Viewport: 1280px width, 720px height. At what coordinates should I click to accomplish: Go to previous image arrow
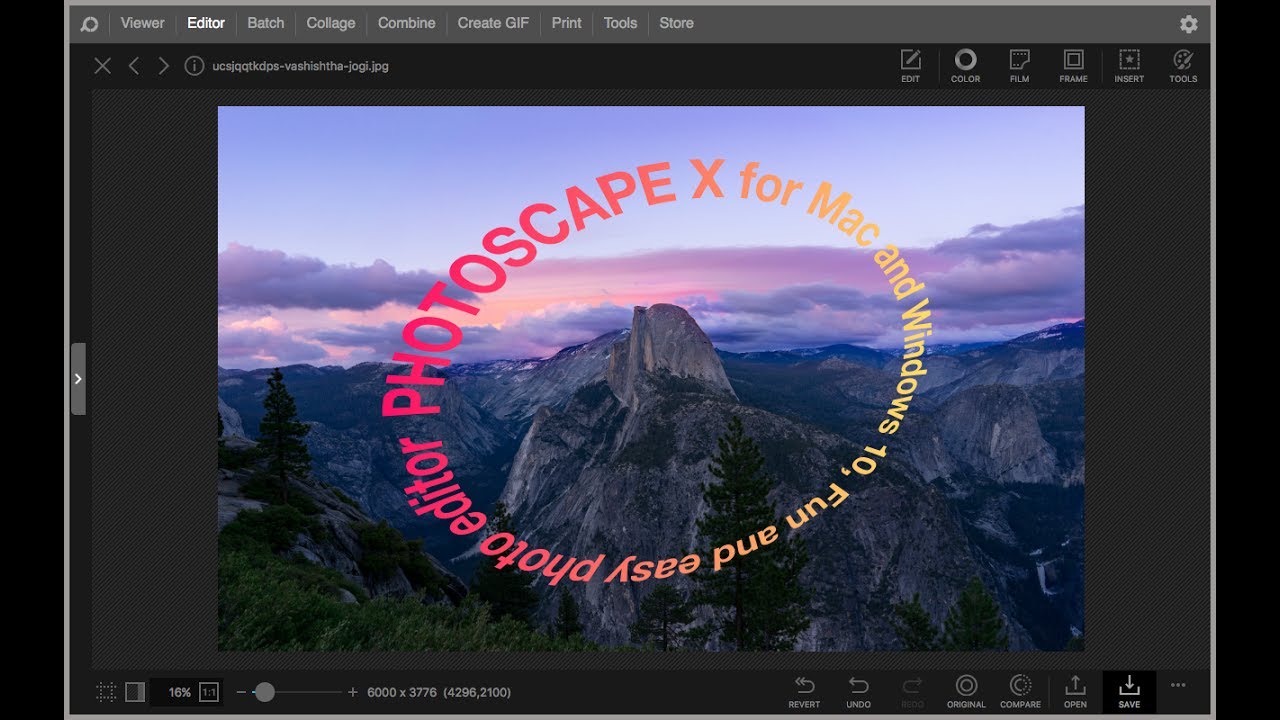(x=133, y=66)
